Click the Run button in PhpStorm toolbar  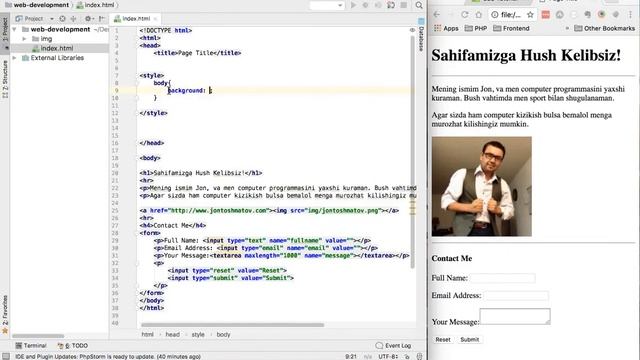coord(353,5)
